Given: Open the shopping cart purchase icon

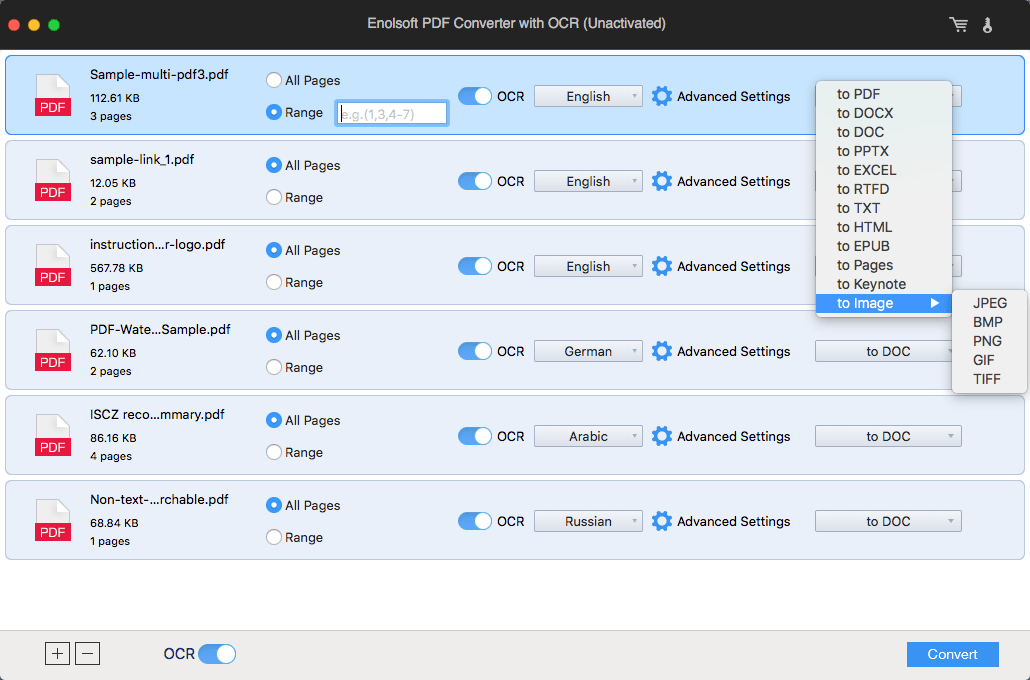Looking at the screenshot, I should pos(958,25).
